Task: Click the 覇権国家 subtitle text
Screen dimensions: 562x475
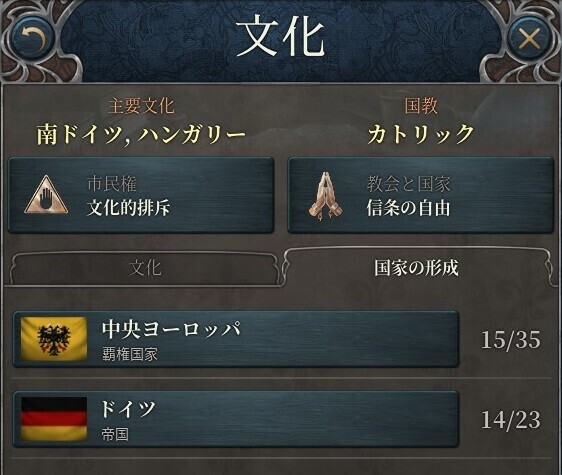Action: 130,355
